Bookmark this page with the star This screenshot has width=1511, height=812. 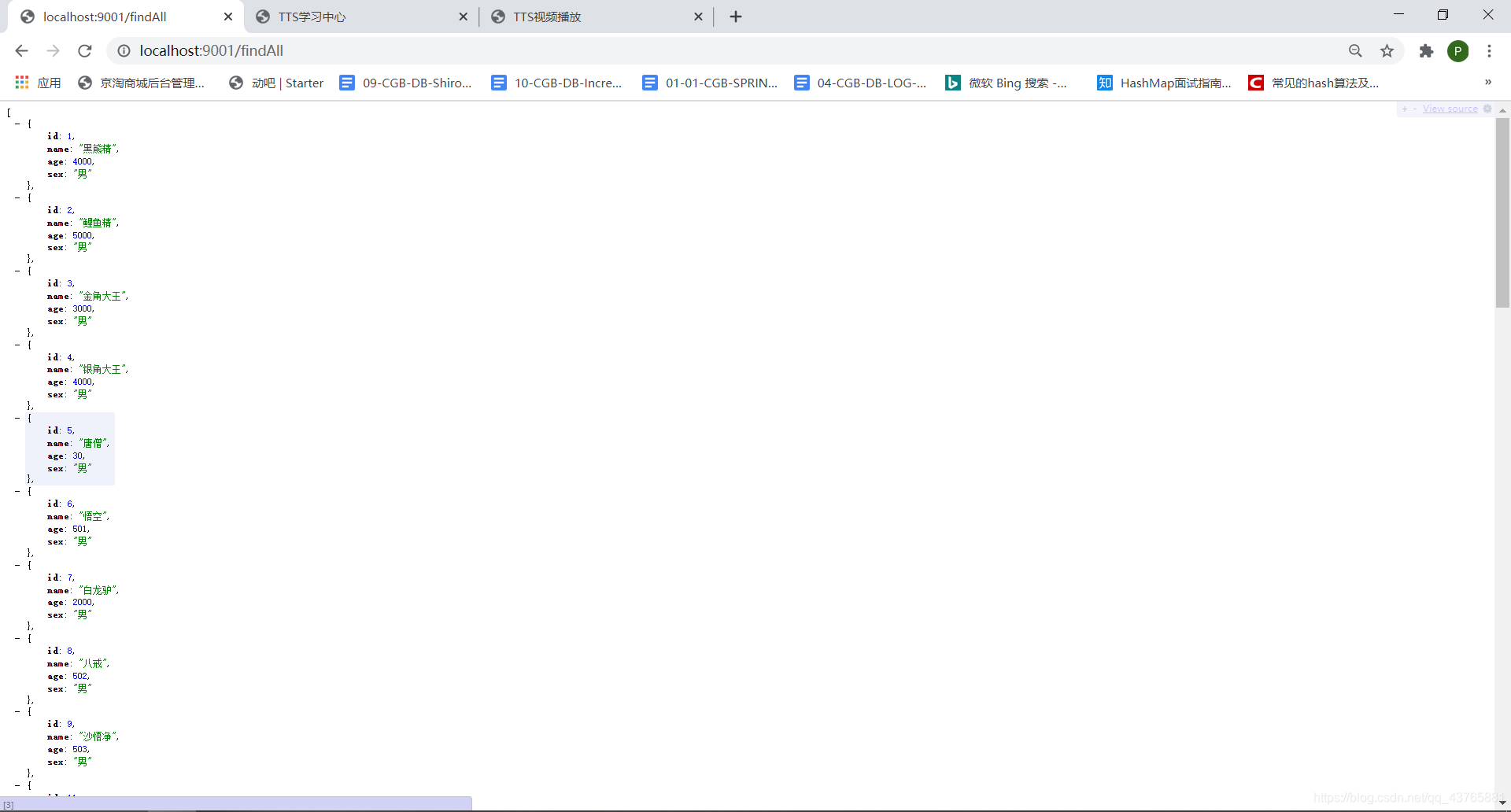(1387, 51)
